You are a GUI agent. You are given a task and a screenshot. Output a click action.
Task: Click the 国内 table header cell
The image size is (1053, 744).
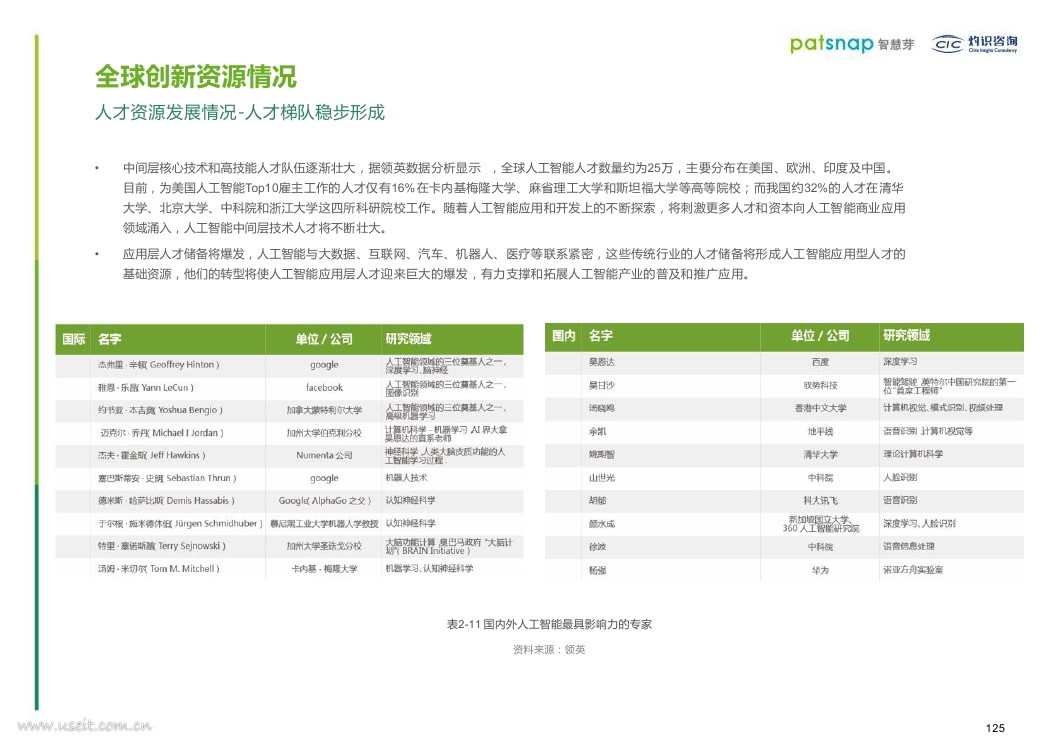[563, 336]
